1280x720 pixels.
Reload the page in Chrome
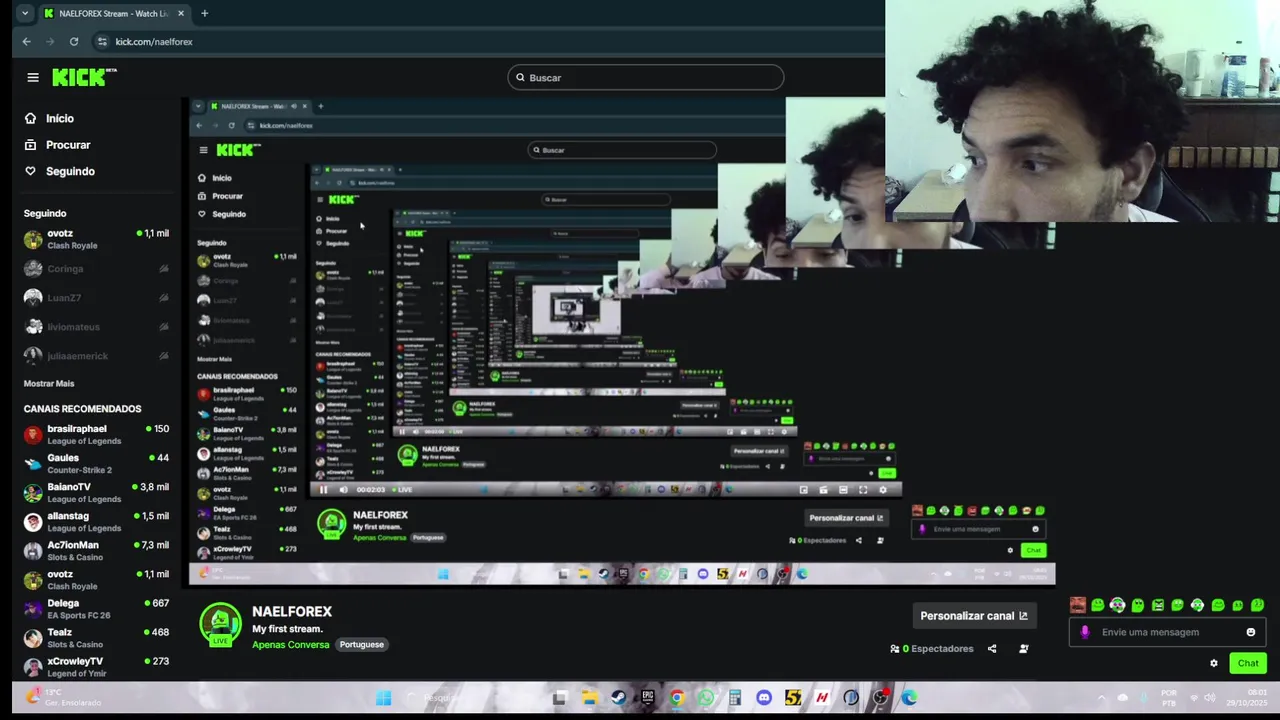pos(74,42)
